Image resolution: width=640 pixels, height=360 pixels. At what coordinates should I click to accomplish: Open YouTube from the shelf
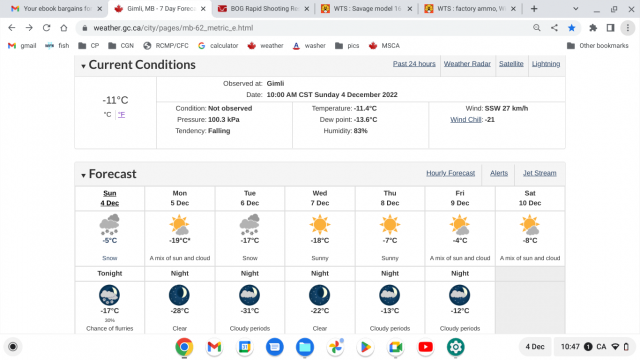(425, 347)
